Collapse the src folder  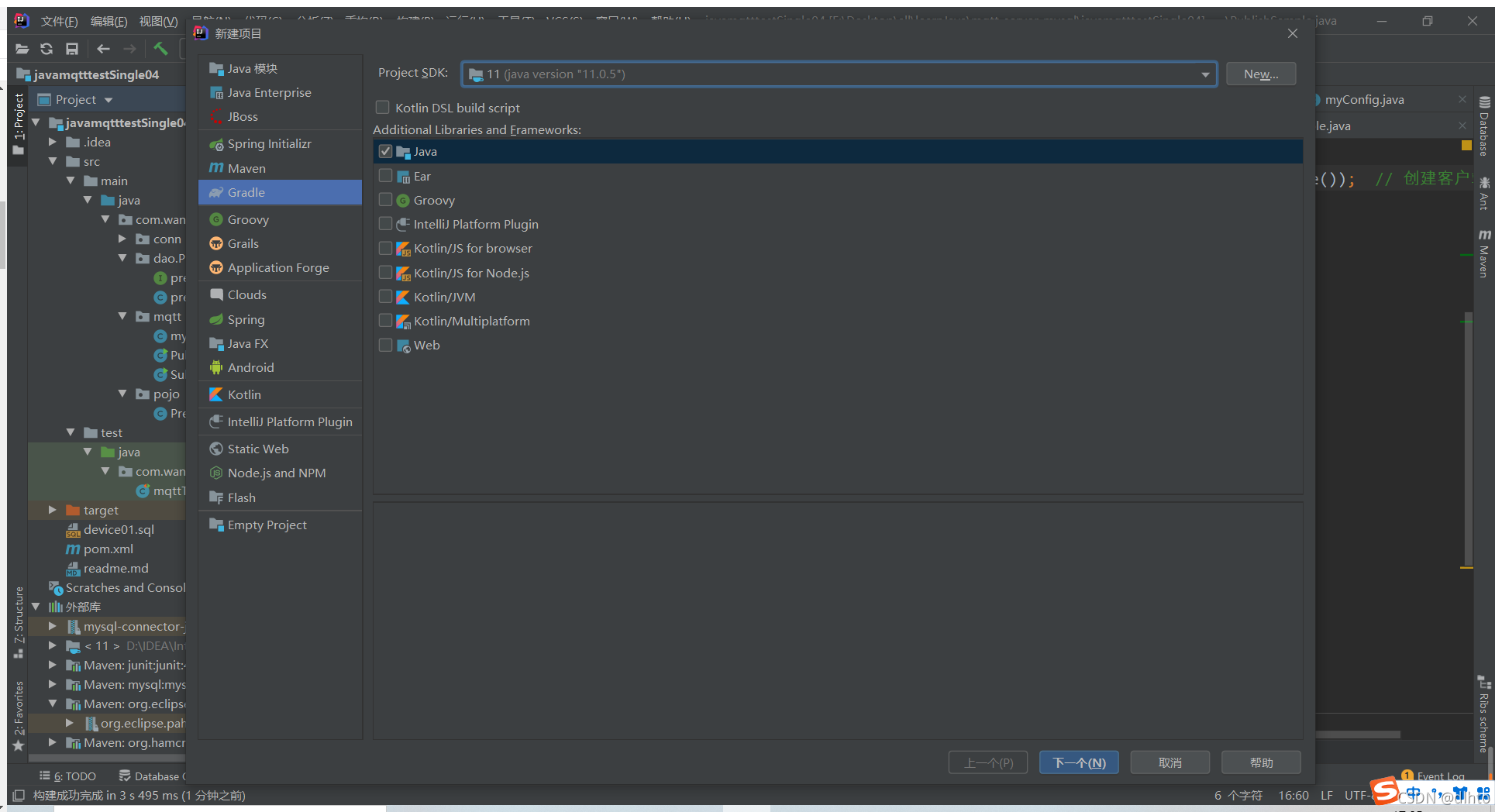pyautogui.click(x=53, y=161)
